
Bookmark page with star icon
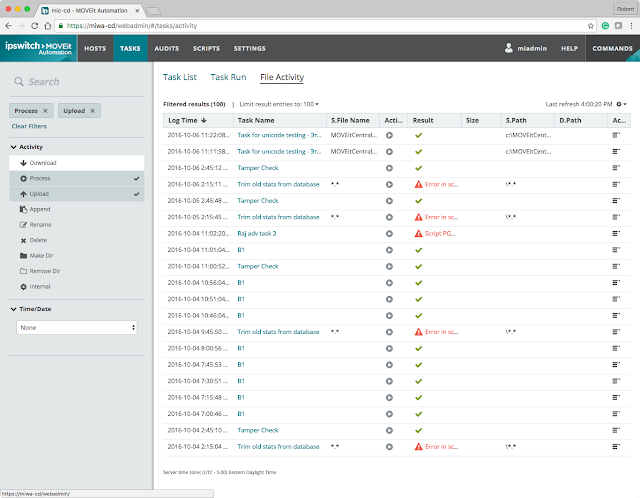[591, 26]
